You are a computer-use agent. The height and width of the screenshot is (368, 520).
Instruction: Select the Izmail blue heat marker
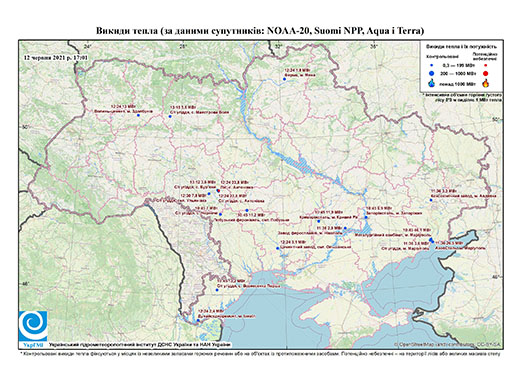198,321
